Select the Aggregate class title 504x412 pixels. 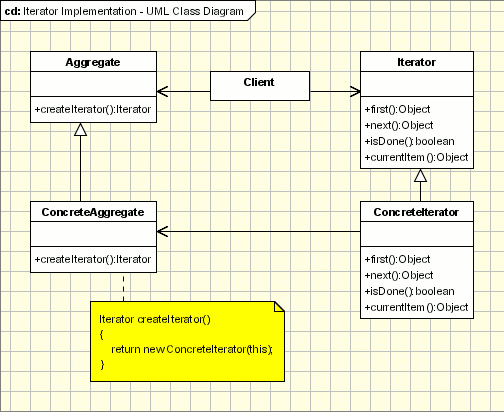[x=93, y=62]
